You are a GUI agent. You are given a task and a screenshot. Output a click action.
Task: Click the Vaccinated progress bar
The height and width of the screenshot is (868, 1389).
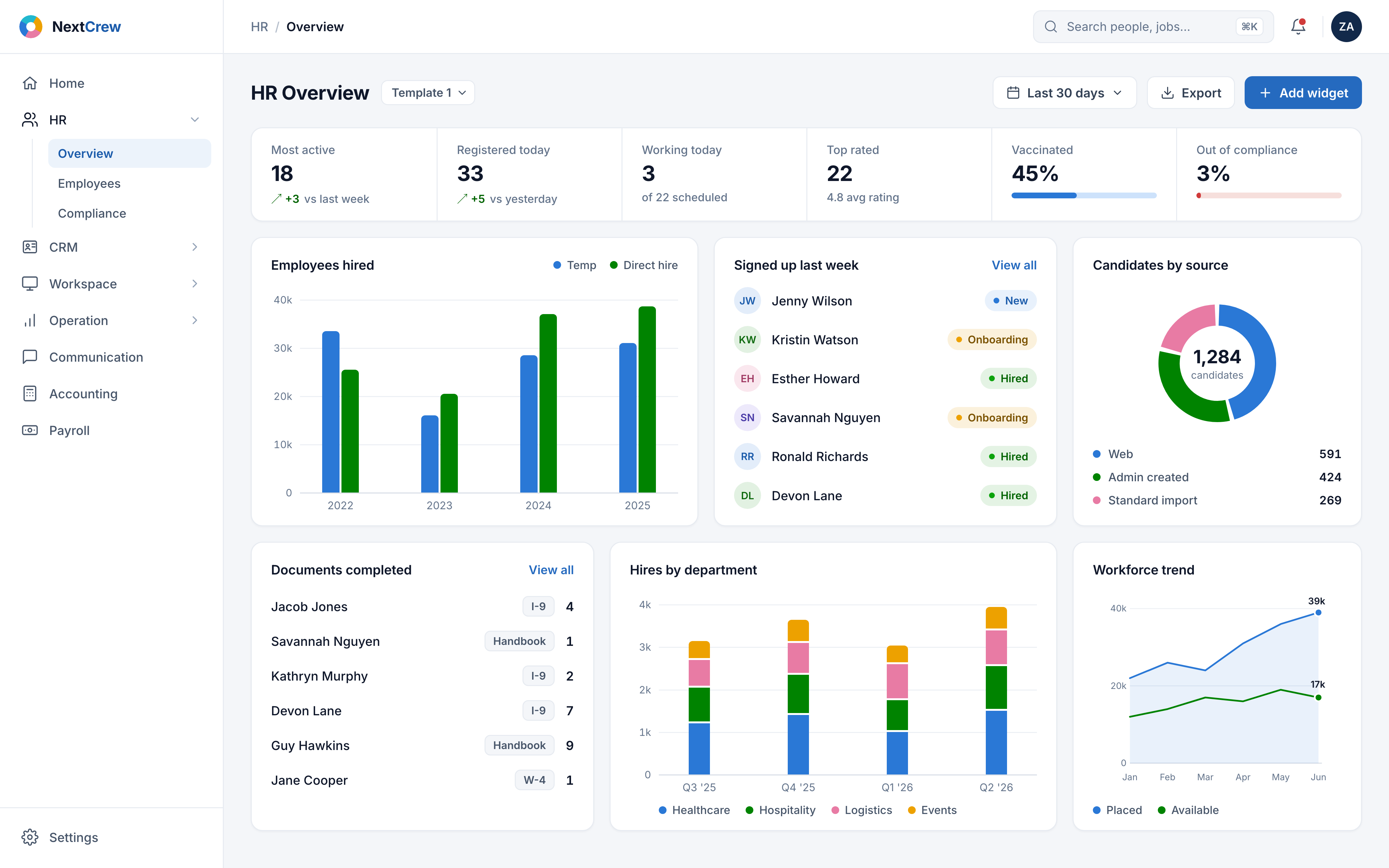point(1084,196)
